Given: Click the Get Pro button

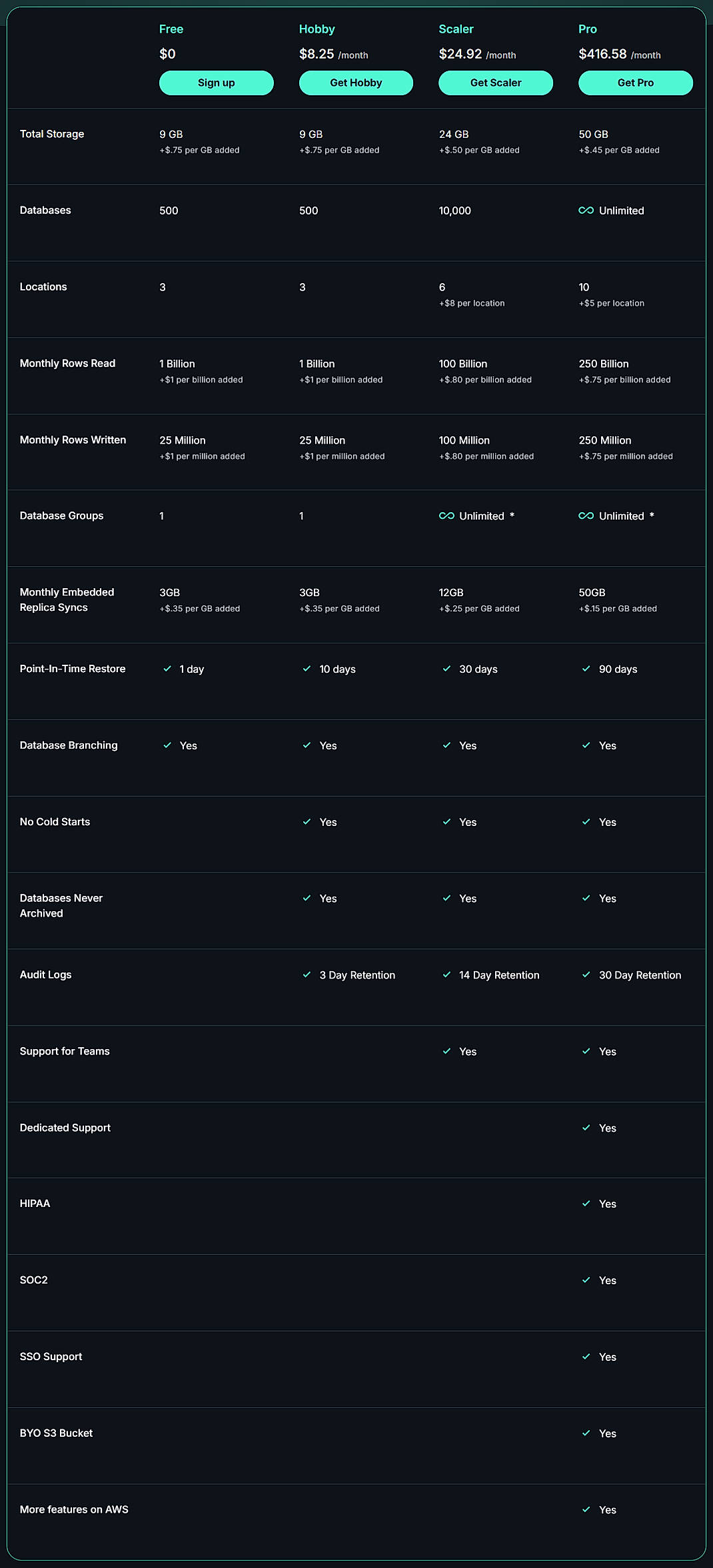Looking at the screenshot, I should pos(634,83).
